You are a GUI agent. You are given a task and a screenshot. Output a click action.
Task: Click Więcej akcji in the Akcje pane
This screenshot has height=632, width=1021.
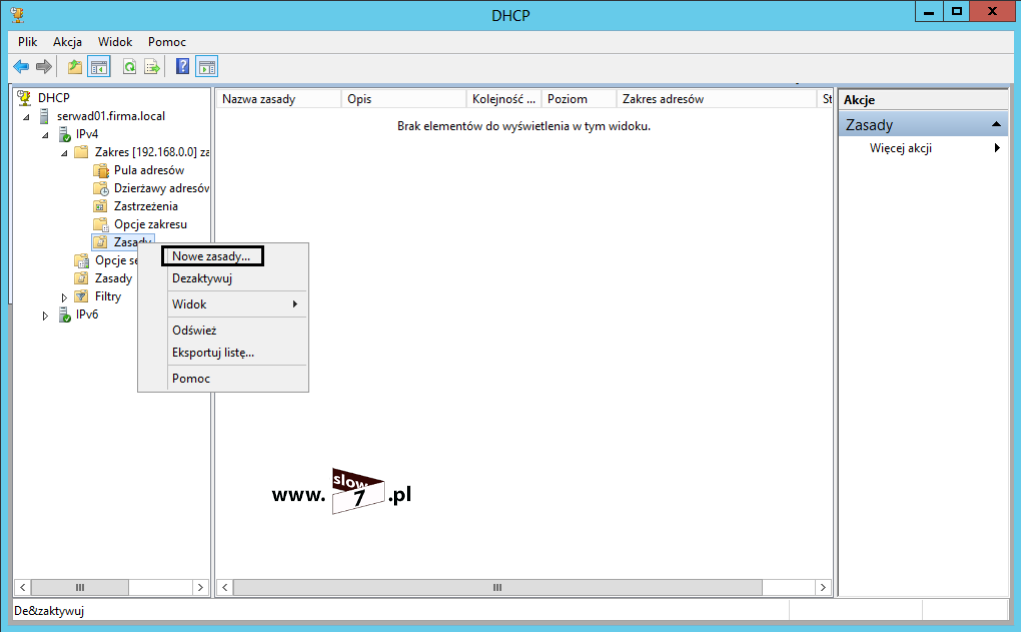tap(901, 148)
